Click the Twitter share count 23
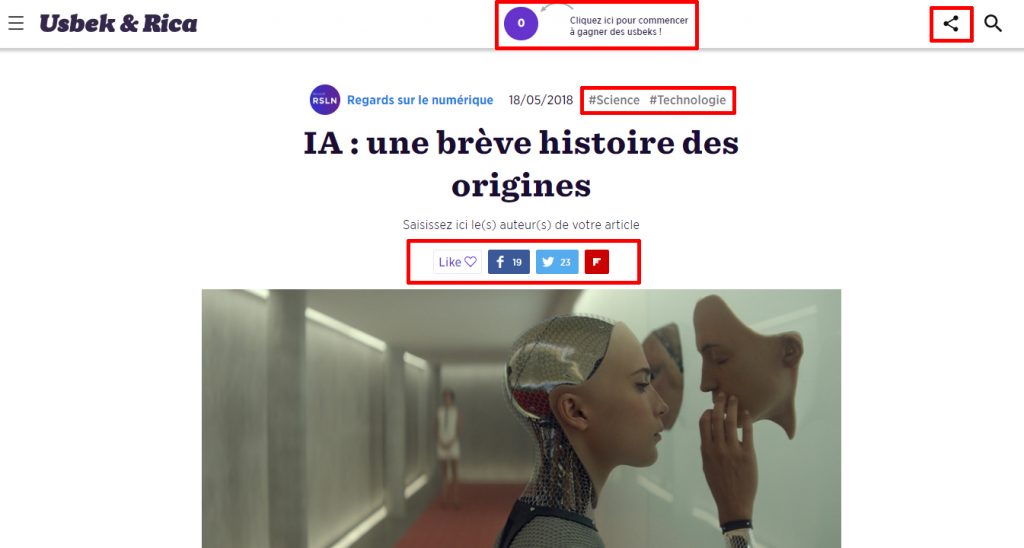Image resolution: width=1024 pixels, height=548 pixels. click(566, 263)
